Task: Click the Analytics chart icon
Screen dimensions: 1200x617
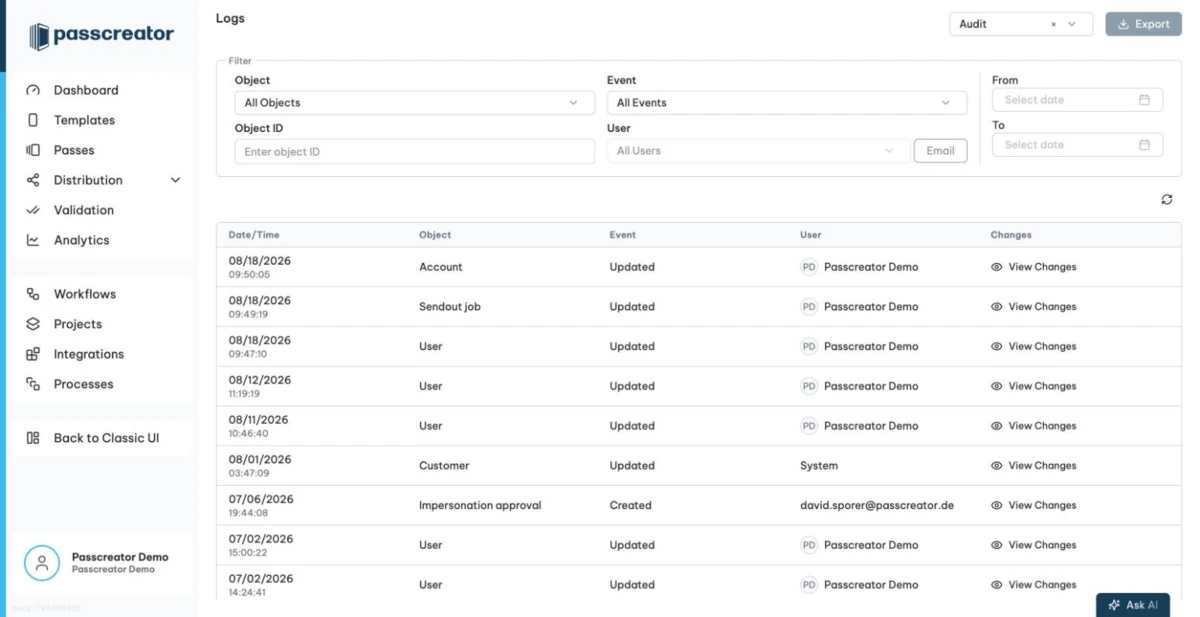Action: coord(33,240)
